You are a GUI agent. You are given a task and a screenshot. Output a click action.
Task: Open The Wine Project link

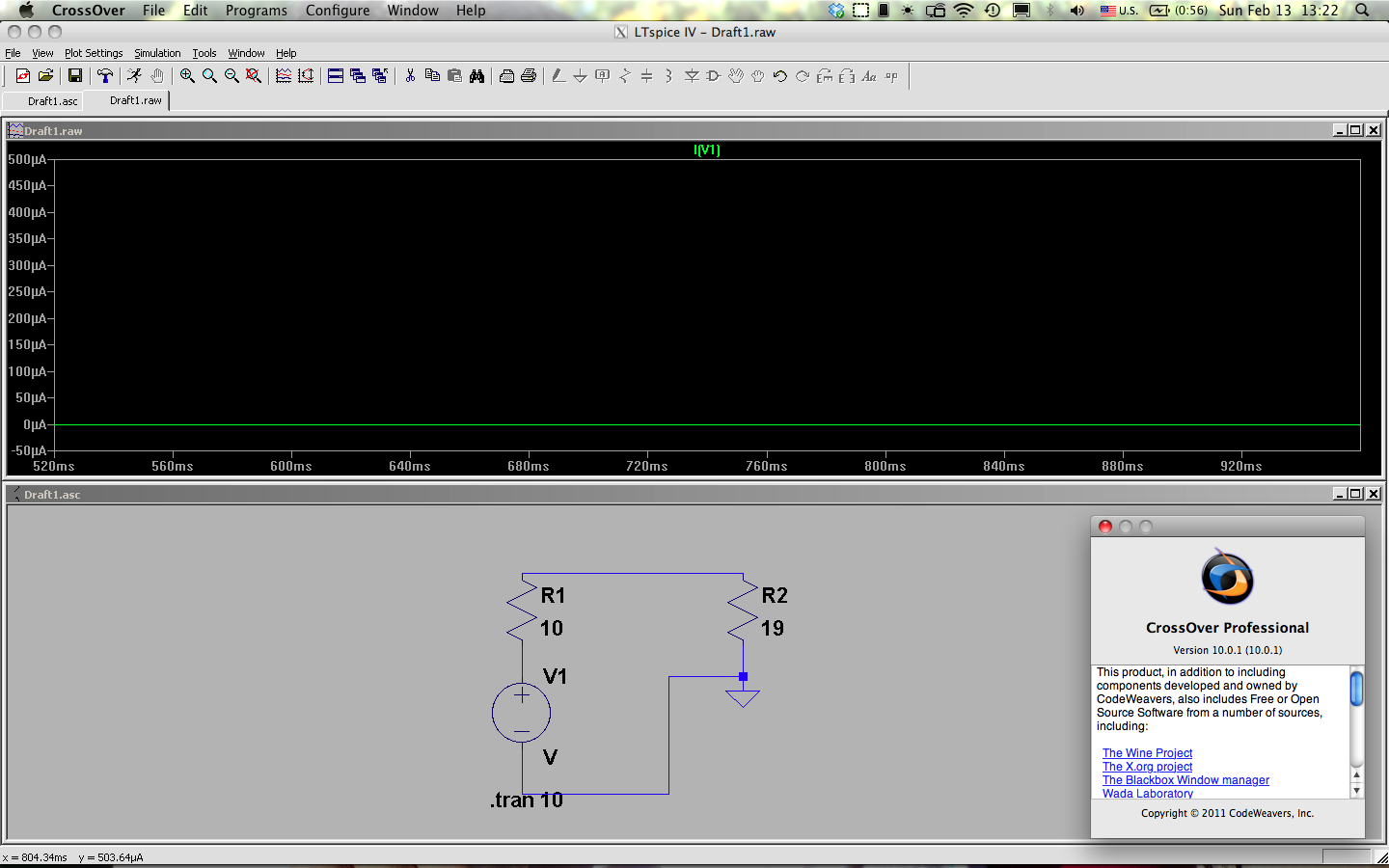tap(1147, 753)
